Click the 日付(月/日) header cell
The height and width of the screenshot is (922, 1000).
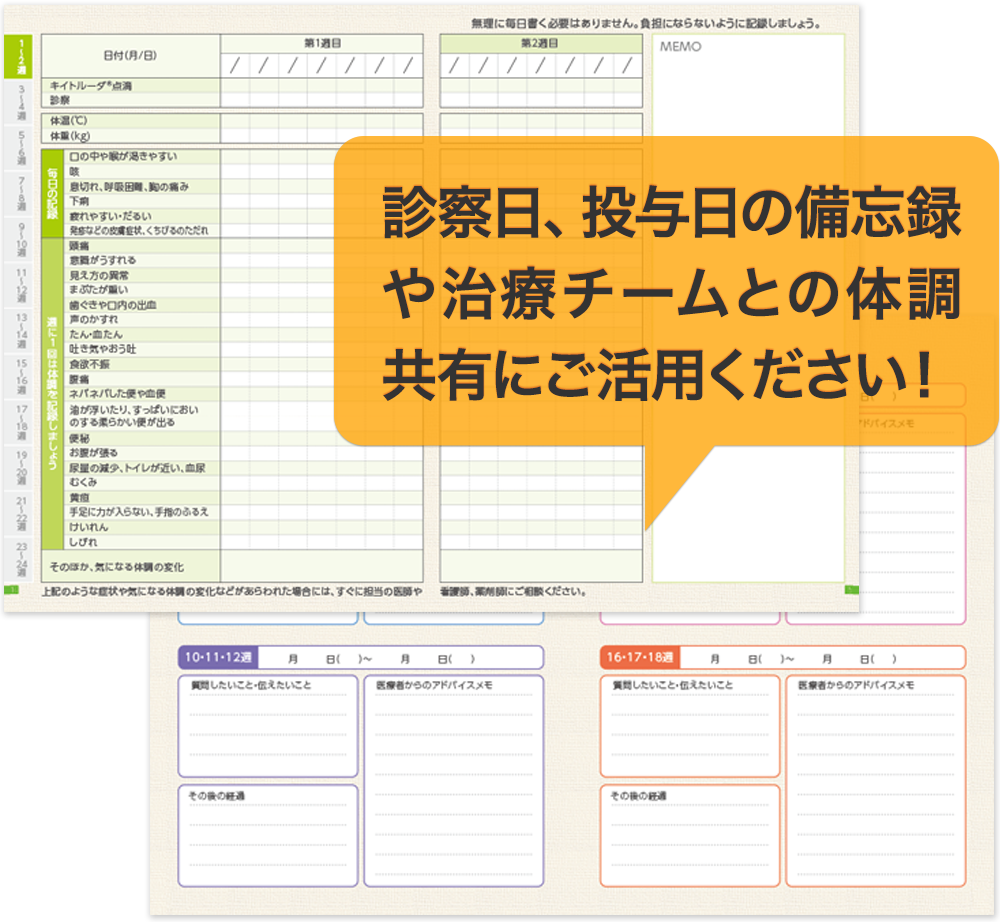point(130,55)
